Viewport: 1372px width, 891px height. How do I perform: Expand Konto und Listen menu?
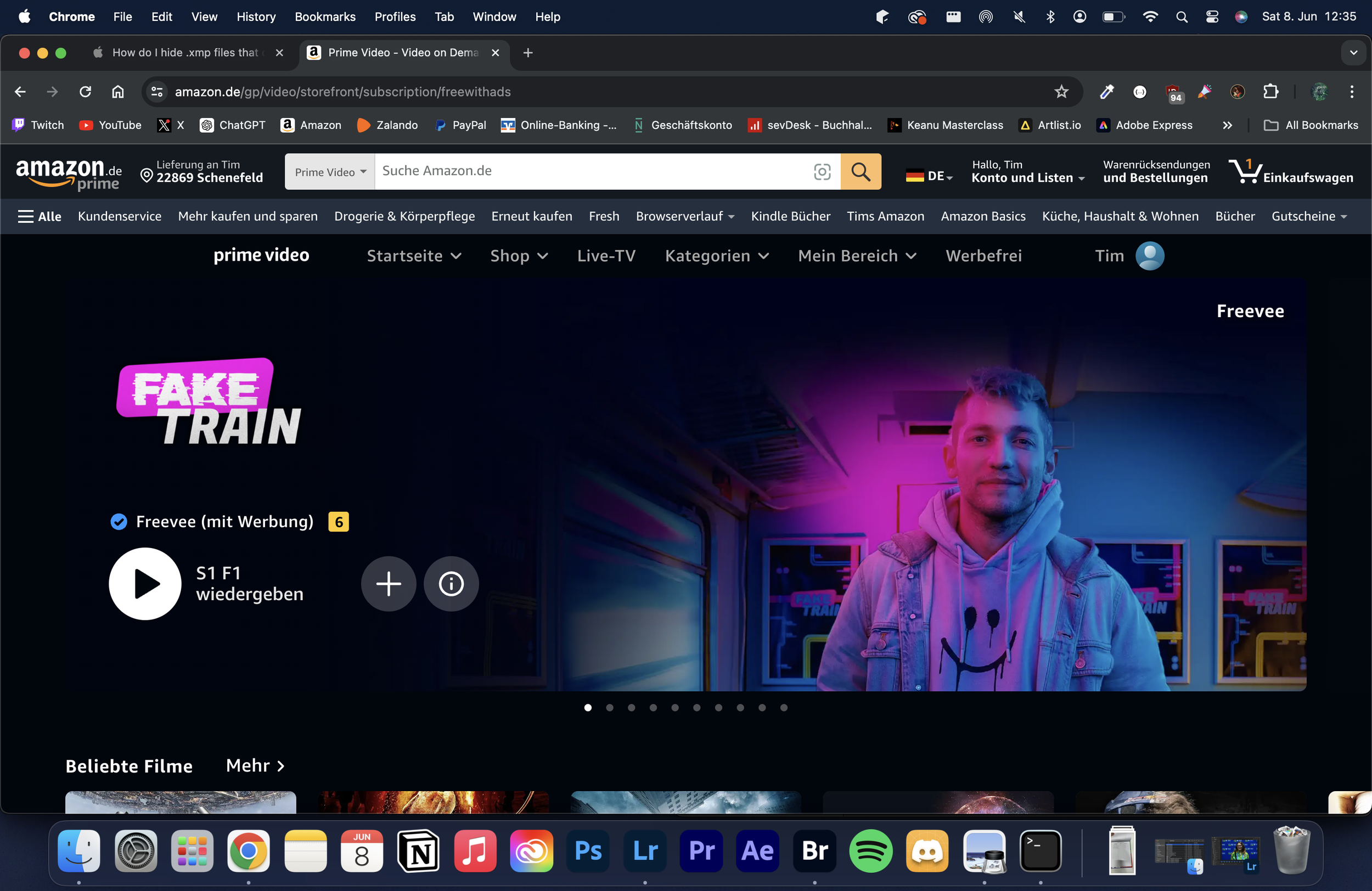tap(1028, 171)
